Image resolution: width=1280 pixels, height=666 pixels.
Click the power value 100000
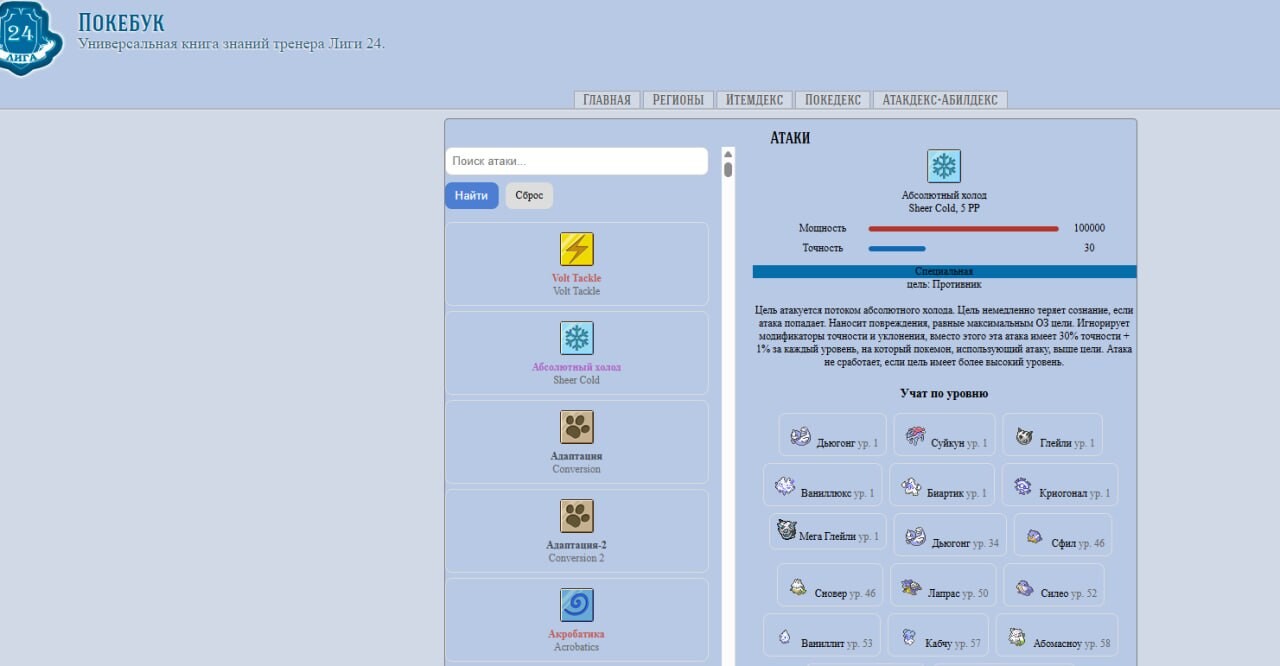tap(1089, 228)
